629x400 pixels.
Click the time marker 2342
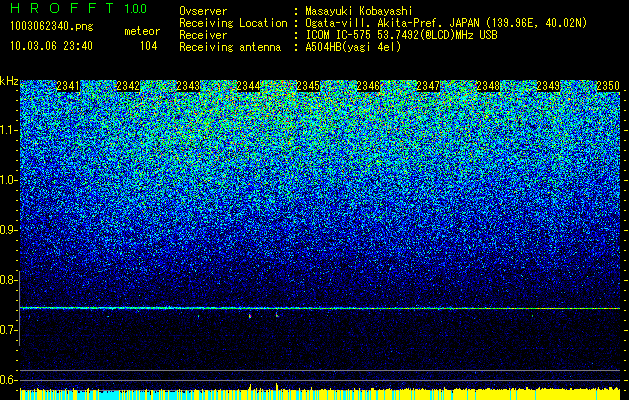[128, 86]
